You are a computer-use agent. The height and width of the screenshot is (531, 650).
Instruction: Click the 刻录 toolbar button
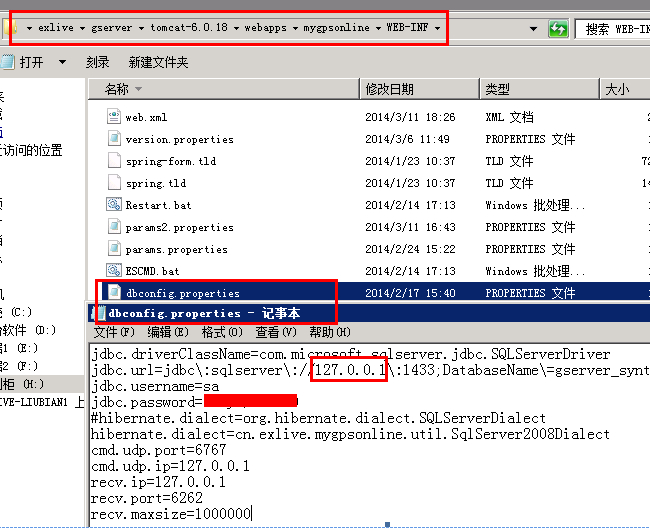tap(97, 62)
